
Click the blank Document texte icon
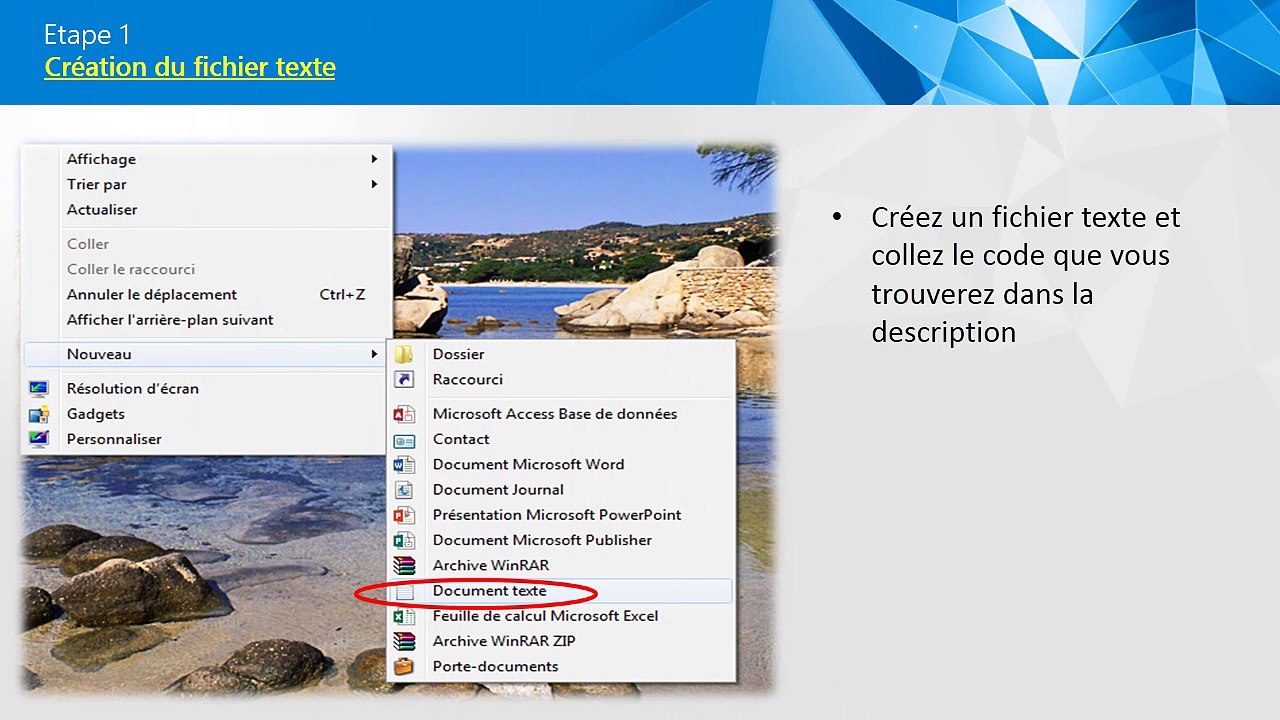click(404, 591)
